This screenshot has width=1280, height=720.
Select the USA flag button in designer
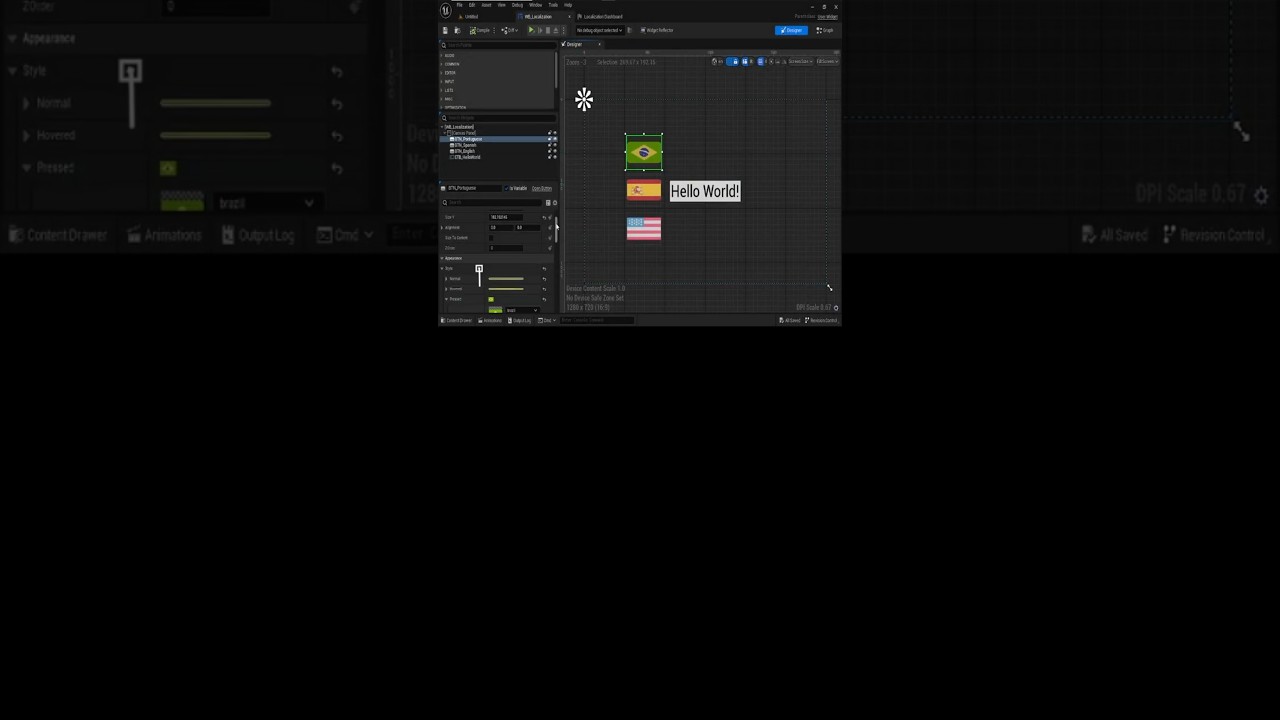coord(644,229)
